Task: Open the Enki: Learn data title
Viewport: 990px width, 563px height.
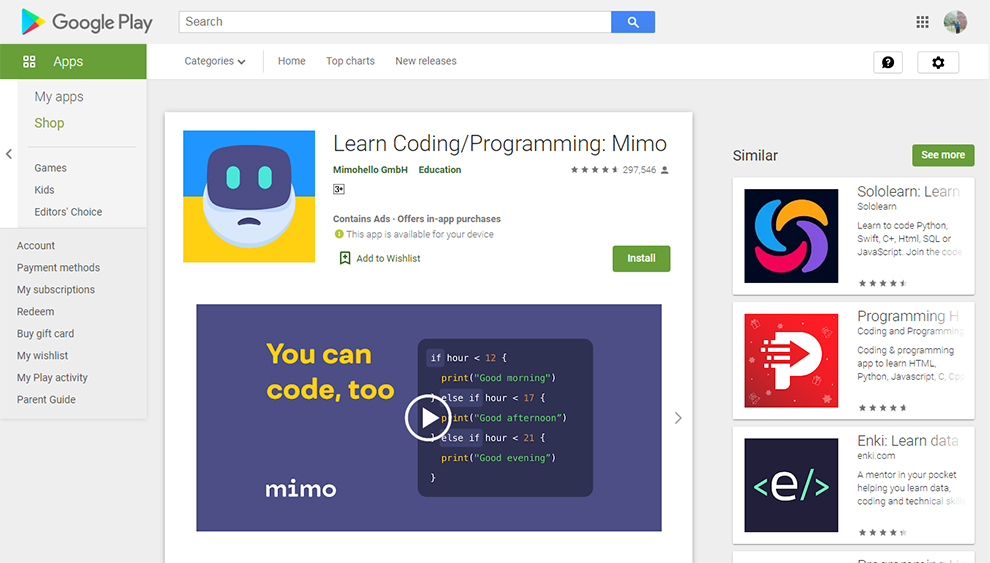Action: (908, 441)
